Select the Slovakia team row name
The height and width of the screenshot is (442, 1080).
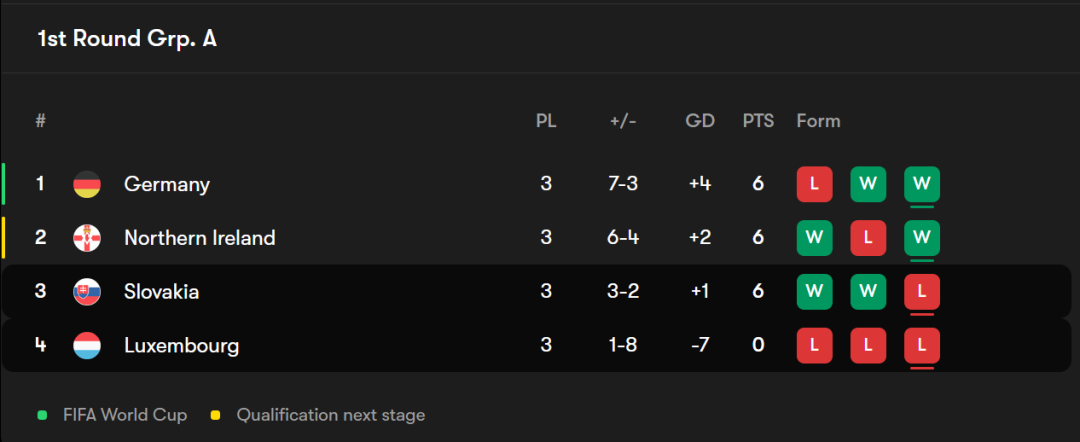coord(161,292)
